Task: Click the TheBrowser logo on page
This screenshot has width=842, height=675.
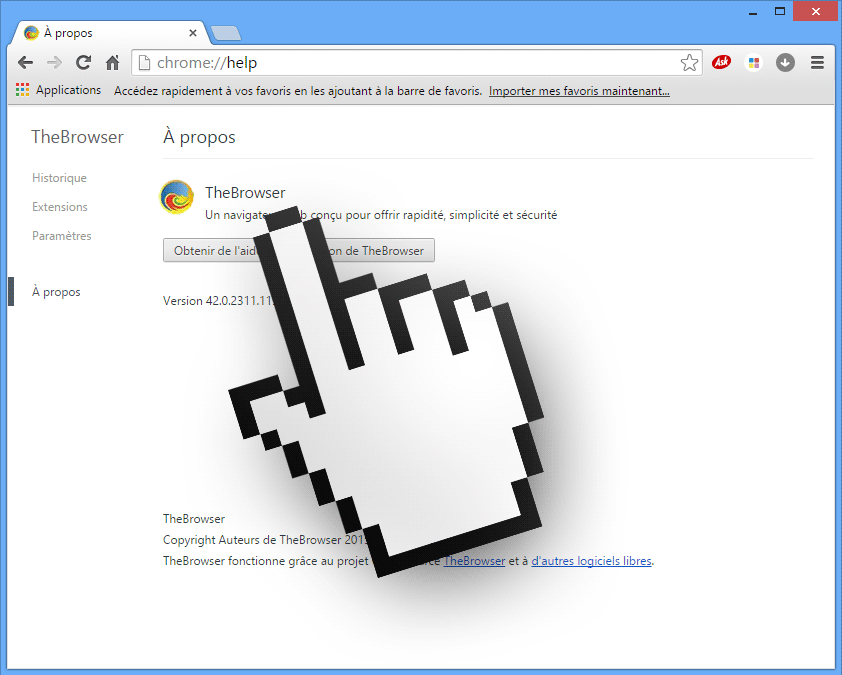Action: (x=177, y=197)
